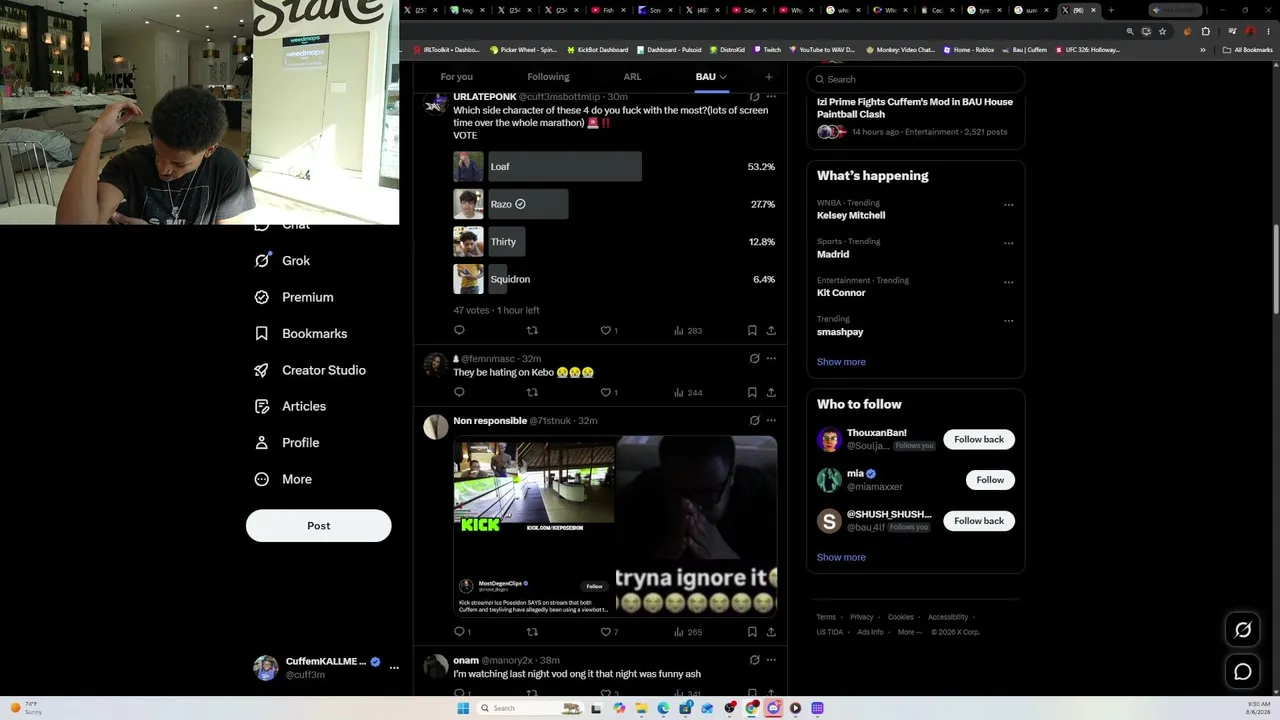Click Grok explain icon on URLATEPONK post
Viewport: 1280px width, 720px height.
point(754,97)
